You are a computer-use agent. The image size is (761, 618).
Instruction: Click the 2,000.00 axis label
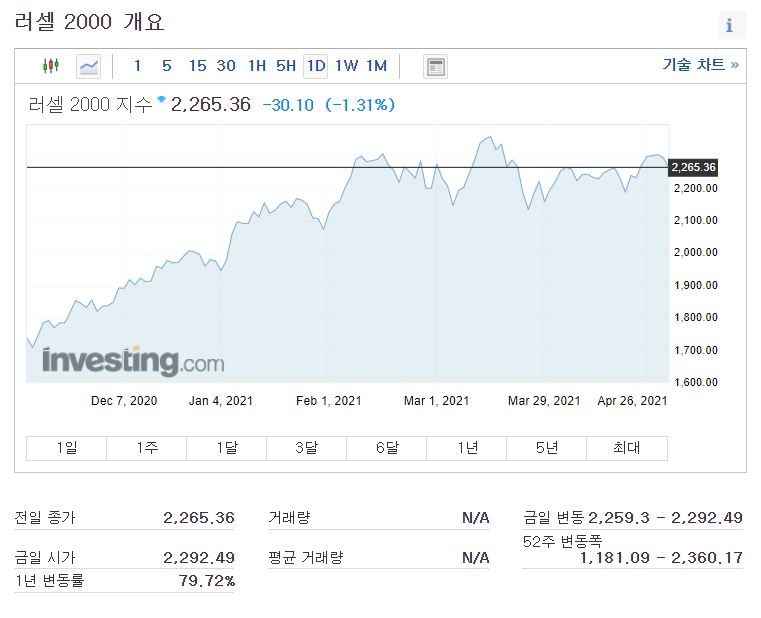click(695, 252)
